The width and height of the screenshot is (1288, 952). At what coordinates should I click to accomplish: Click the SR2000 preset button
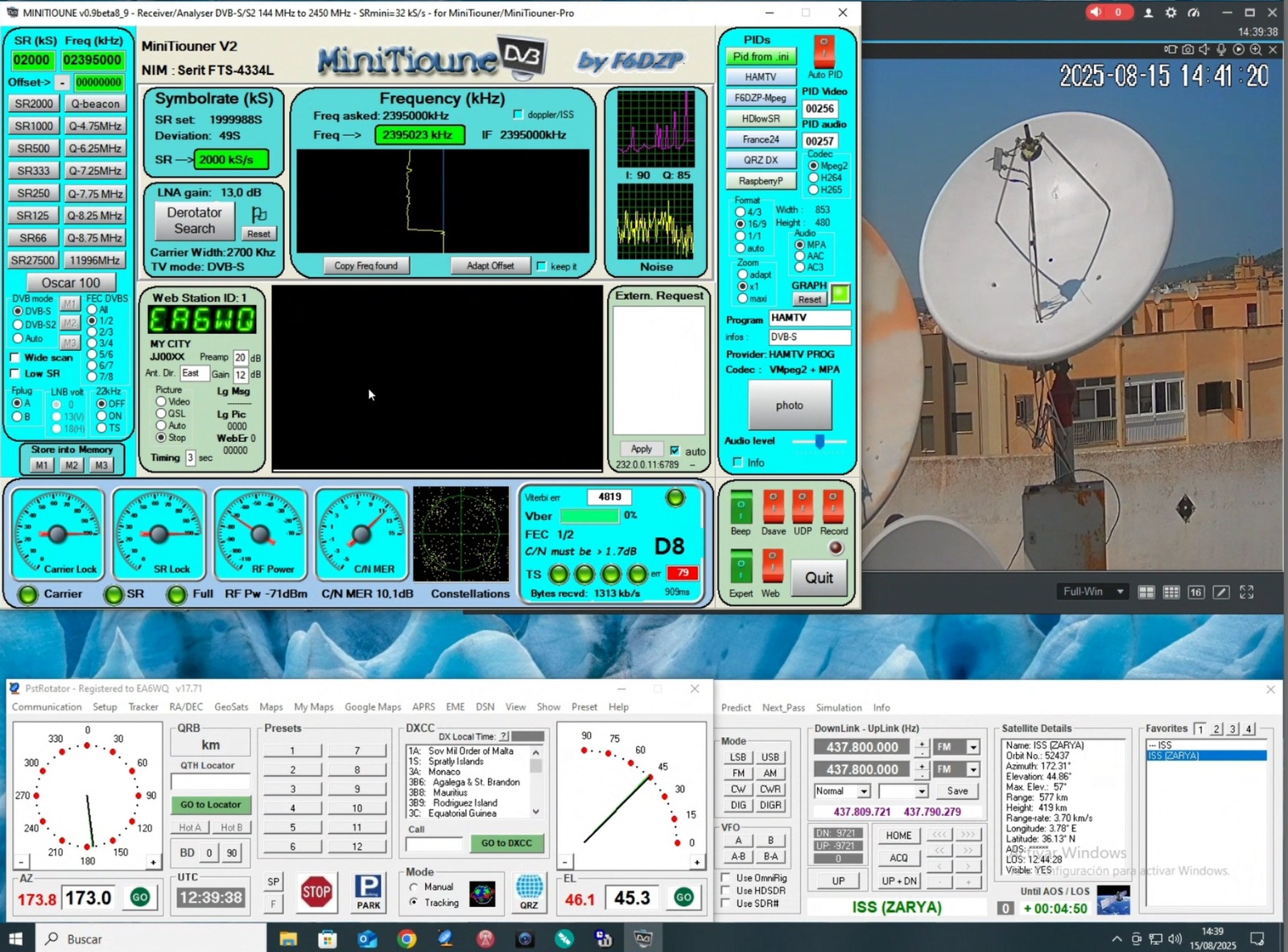34,104
